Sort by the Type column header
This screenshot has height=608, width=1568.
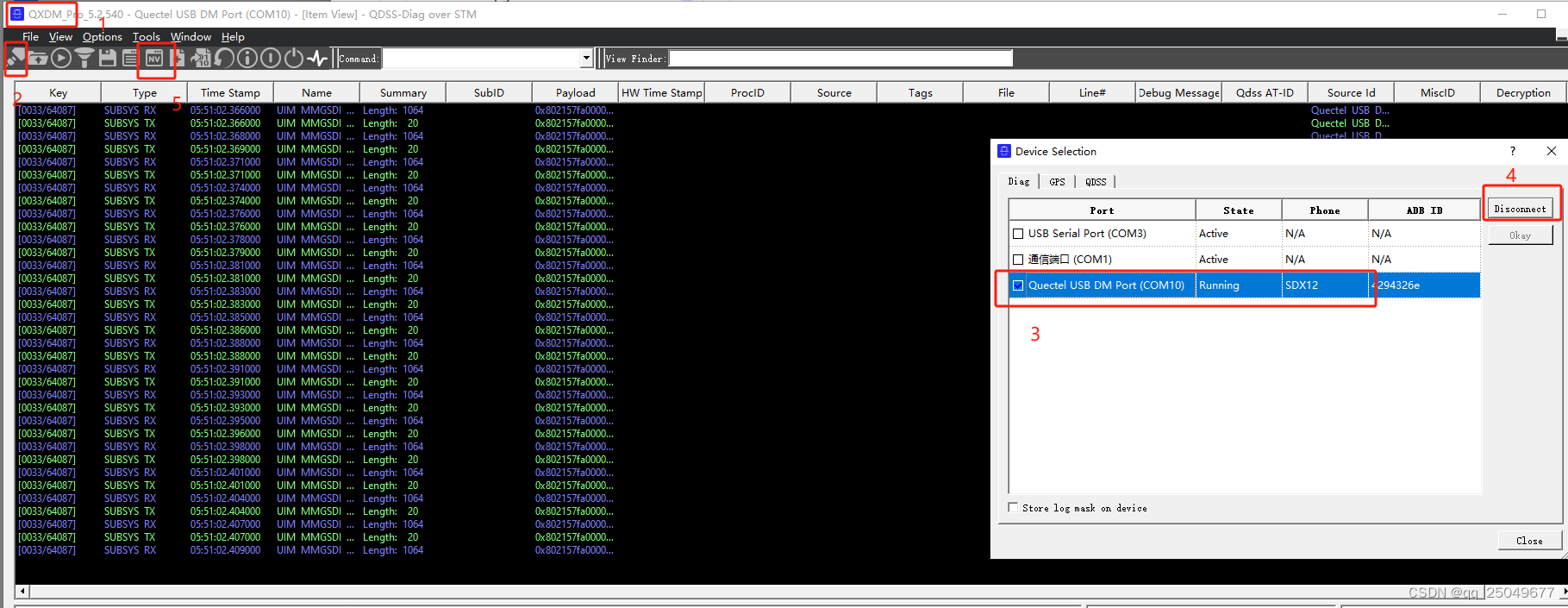click(x=145, y=92)
